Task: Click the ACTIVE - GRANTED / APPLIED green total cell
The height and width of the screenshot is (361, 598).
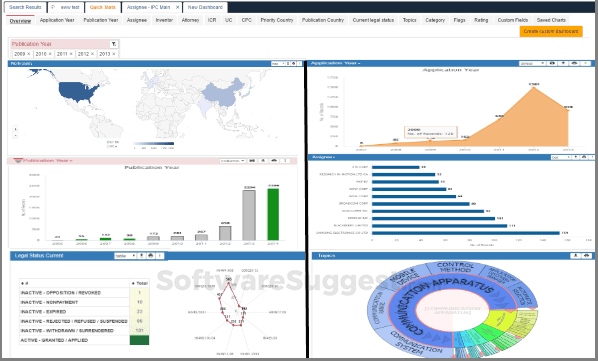Action: click(x=139, y=340)
